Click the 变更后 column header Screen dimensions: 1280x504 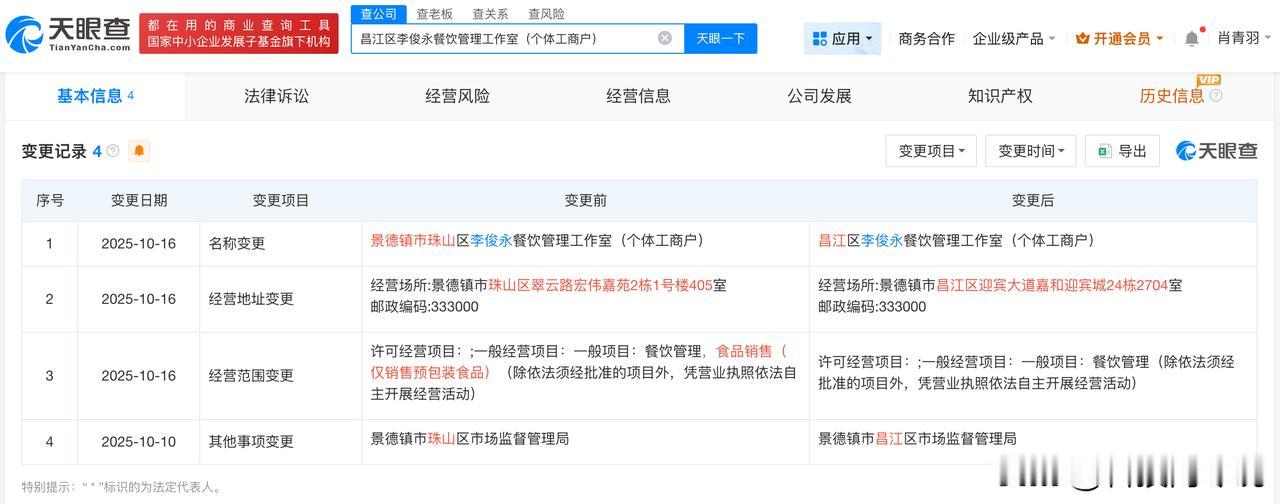point(1033,200)
